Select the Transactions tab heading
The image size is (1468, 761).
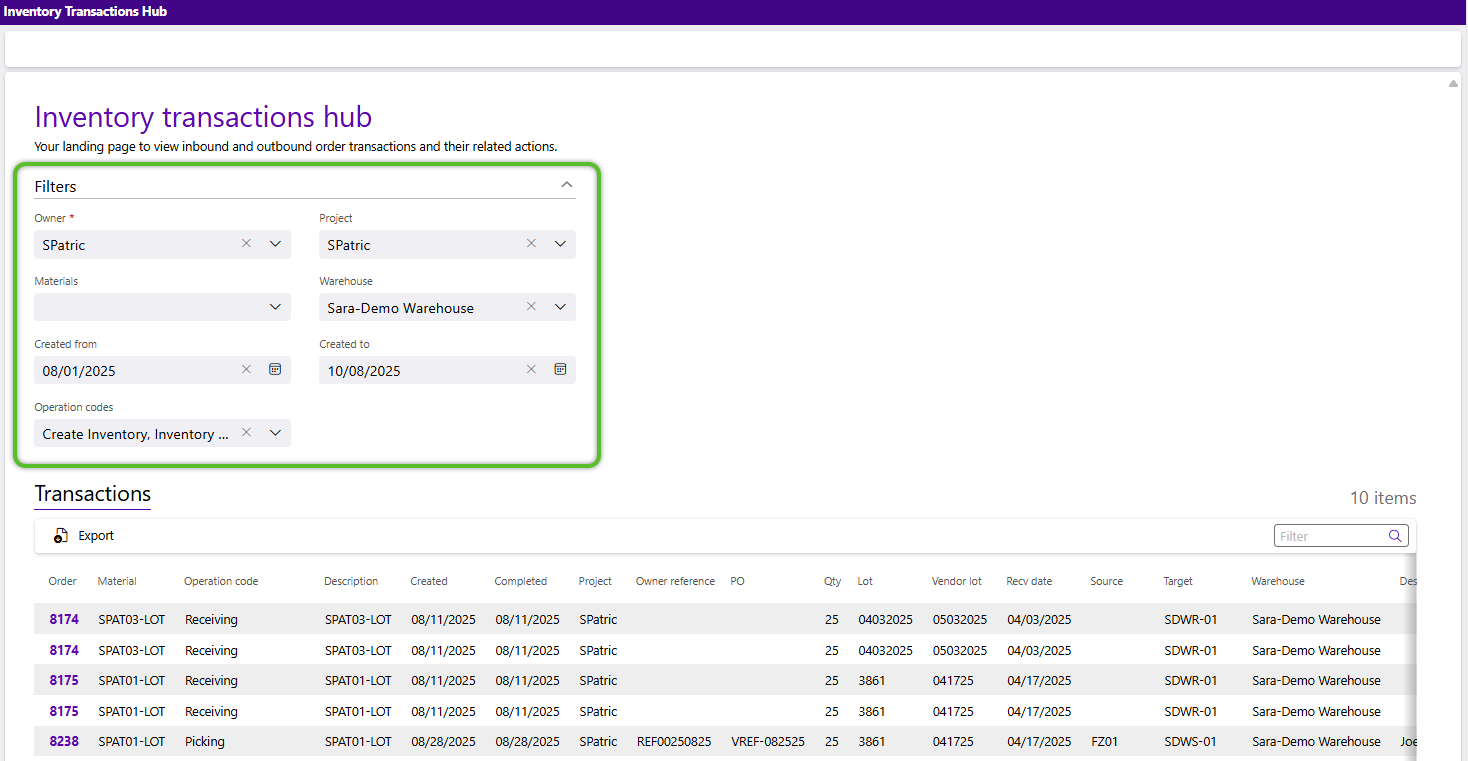coord(92,494)
